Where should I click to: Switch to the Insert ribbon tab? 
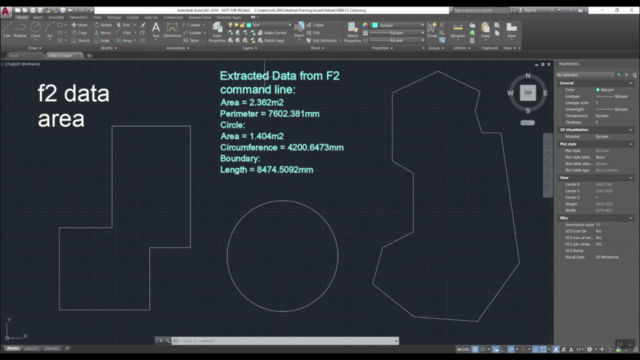(38, 18)
